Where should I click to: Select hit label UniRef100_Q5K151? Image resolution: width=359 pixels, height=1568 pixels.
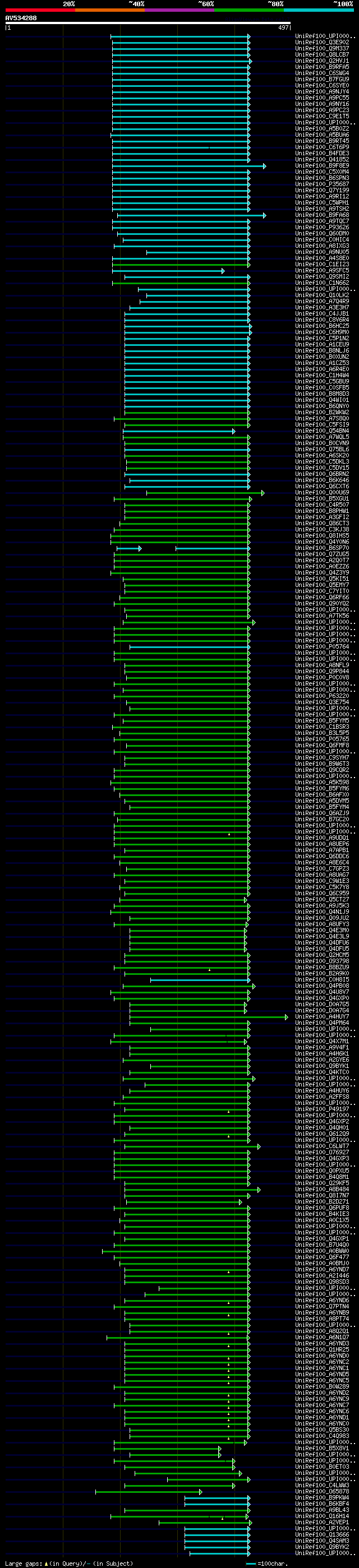(323, 579)
